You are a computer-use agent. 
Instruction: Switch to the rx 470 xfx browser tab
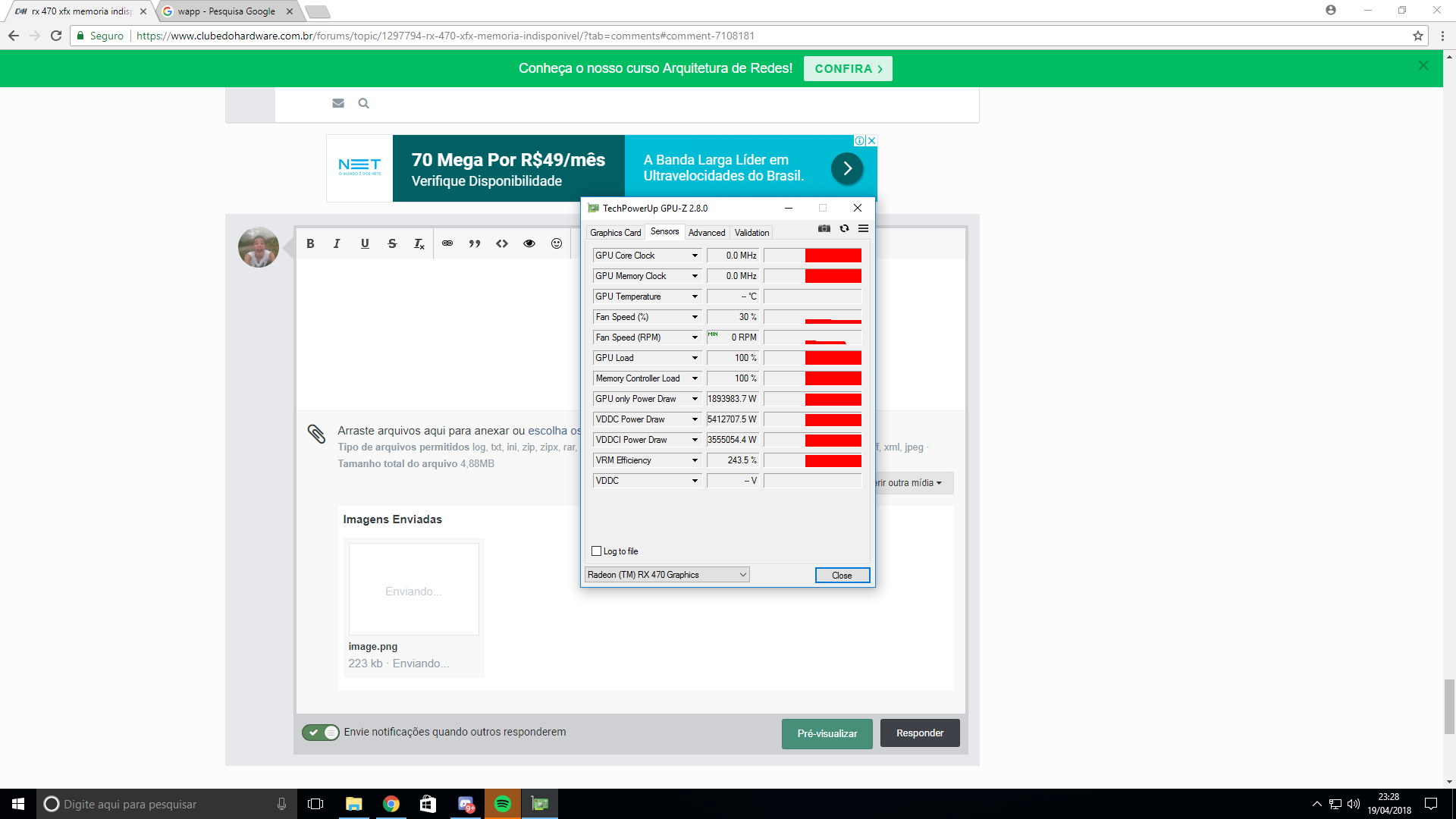80,11
